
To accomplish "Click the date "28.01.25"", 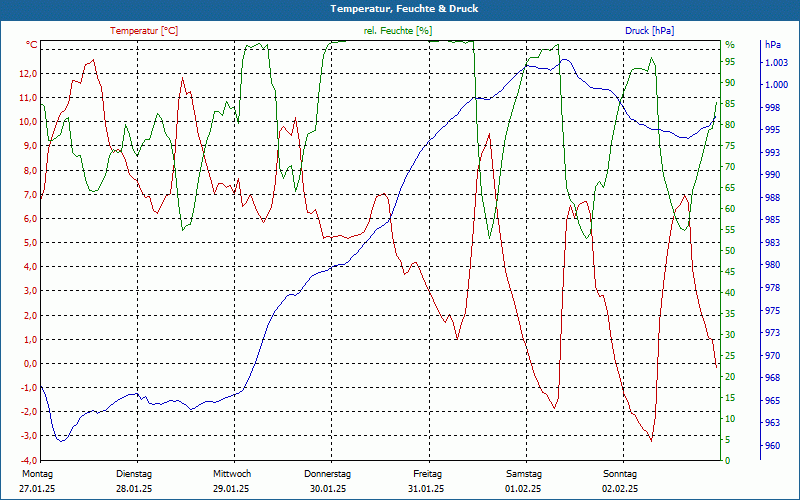I will (x=134, y=489).
